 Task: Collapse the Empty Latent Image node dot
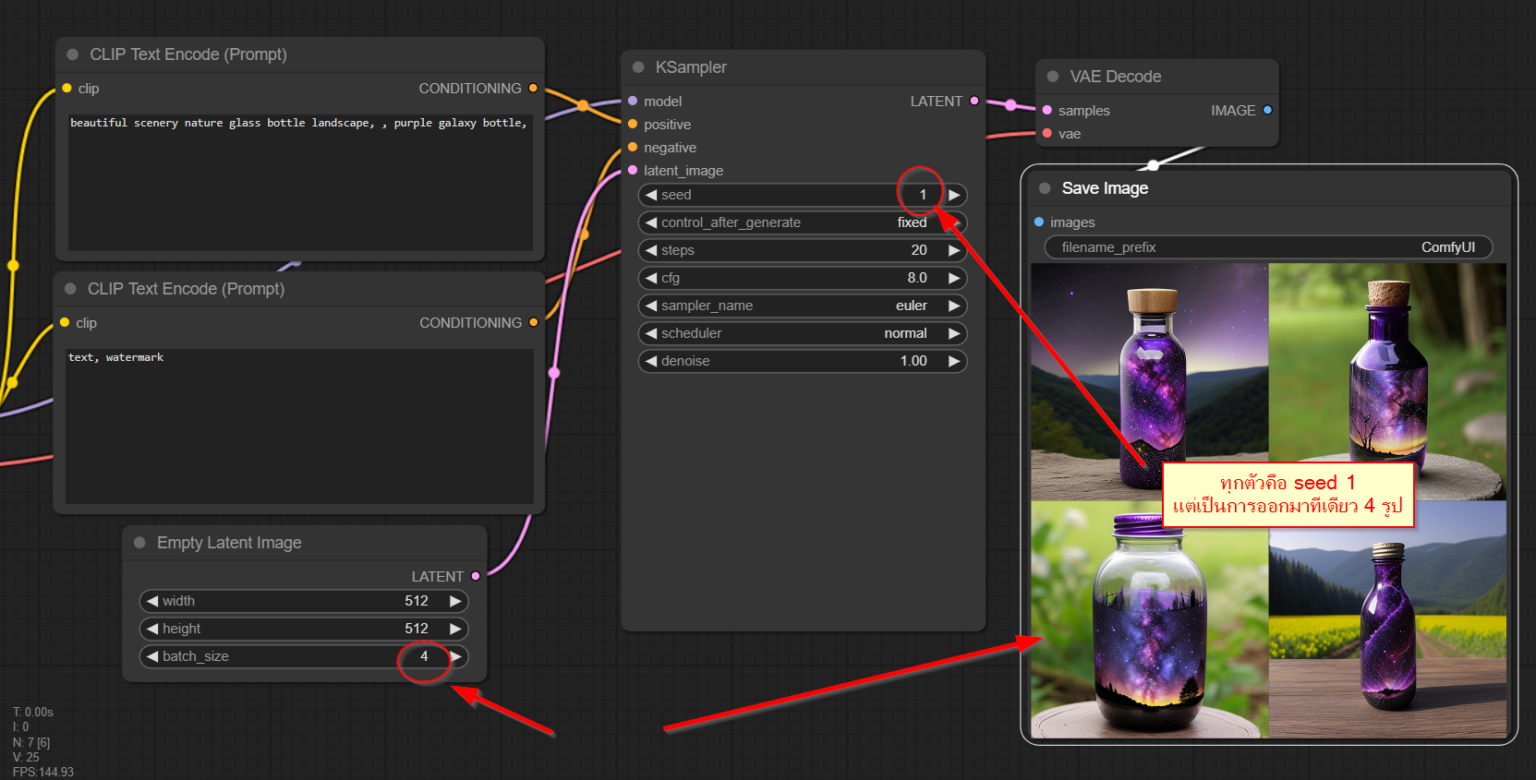click(x=140, y=543)
